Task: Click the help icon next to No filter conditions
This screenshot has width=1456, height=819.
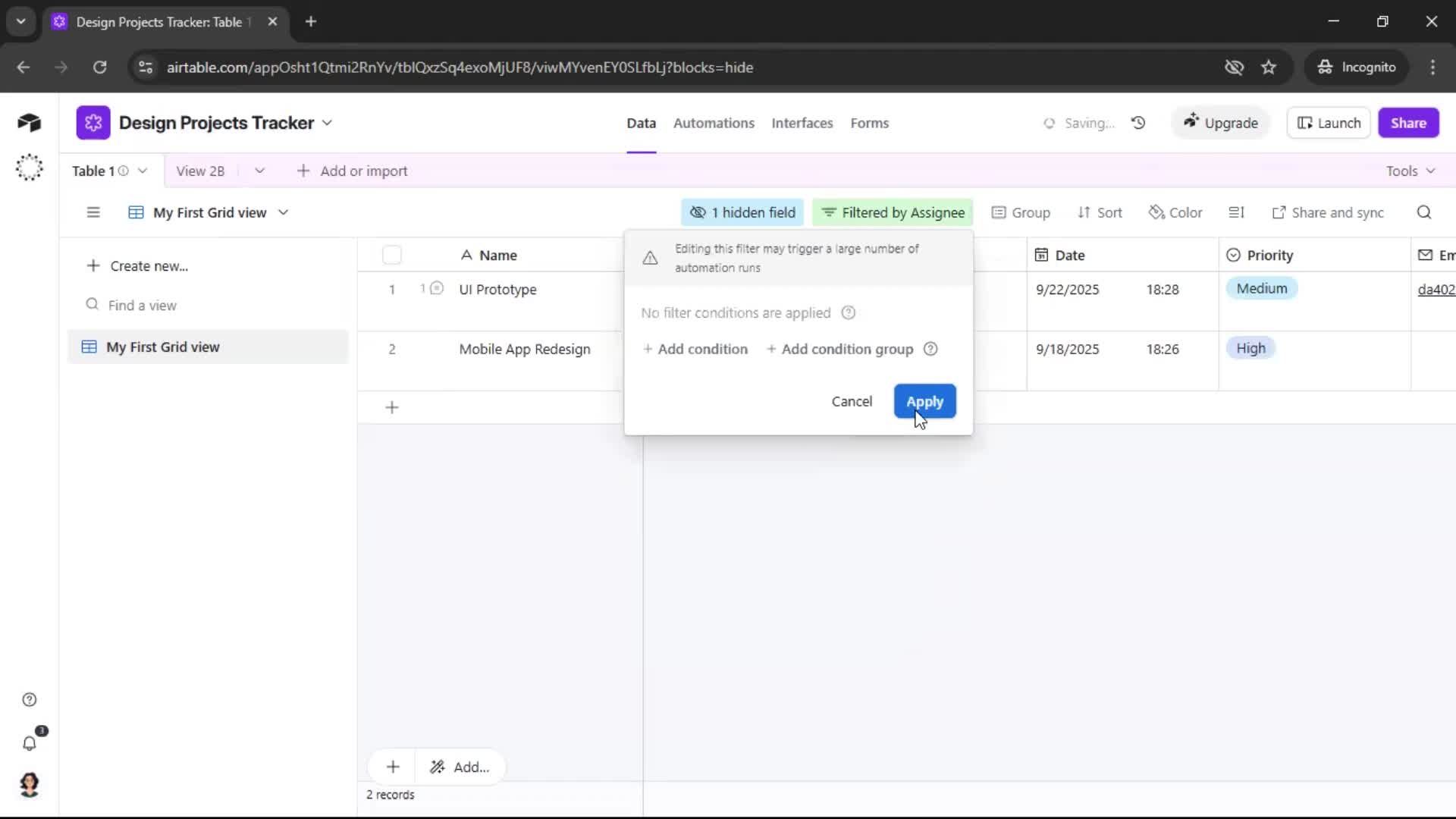Action: coord(849,313)
